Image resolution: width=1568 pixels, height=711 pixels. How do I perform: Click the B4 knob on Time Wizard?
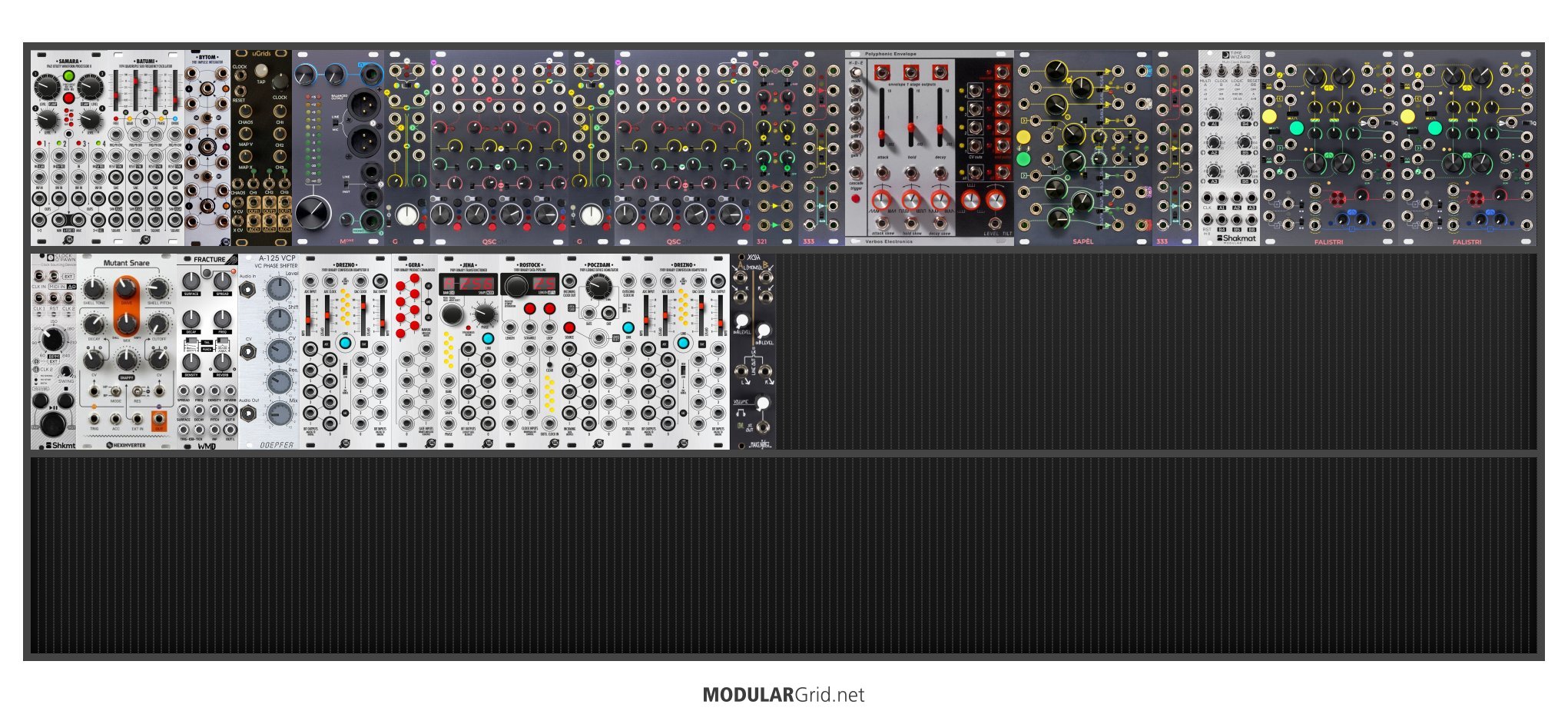pos(1244,114)
